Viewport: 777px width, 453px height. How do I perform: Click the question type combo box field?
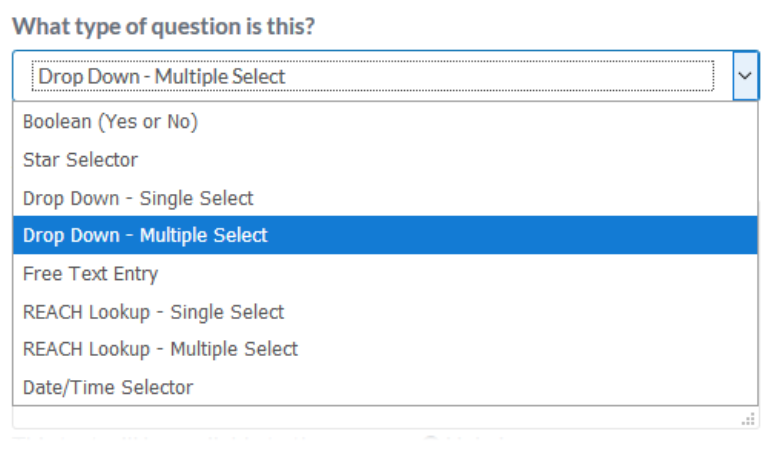click(x=372, y=76)
